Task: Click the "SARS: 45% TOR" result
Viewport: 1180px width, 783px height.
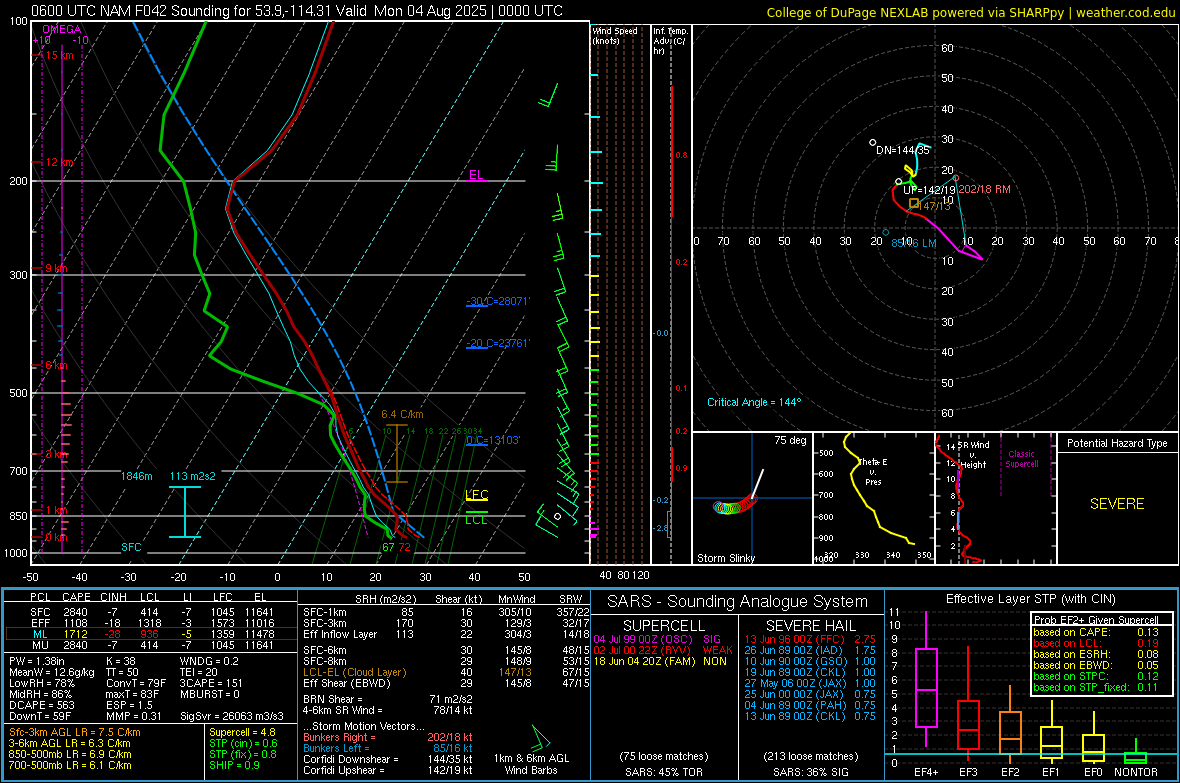Action: pos(664,772)
